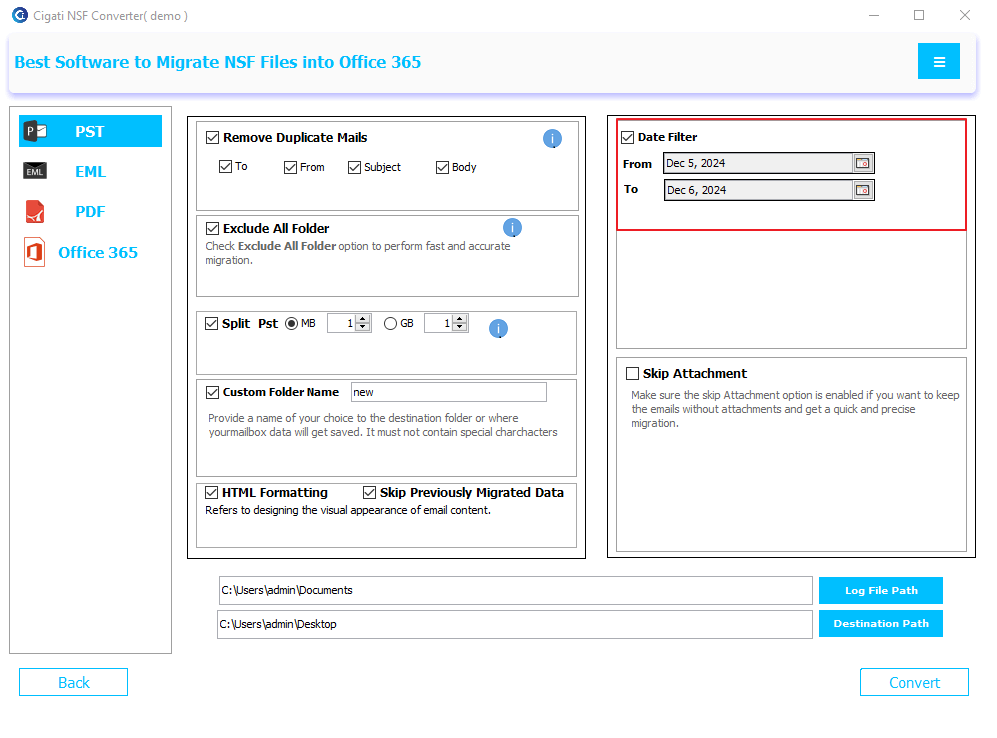Click the log file path text field
Viewport: 997px width, 738px height.
516,591
